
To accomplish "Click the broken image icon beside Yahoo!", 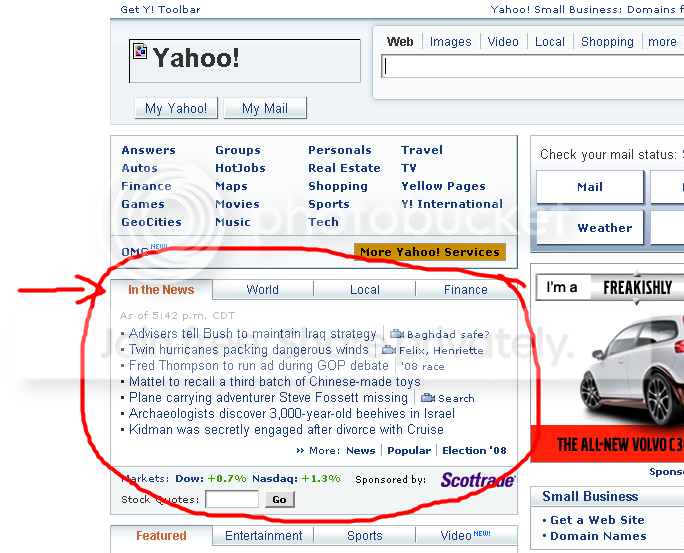I will click(x=140, y=51).
